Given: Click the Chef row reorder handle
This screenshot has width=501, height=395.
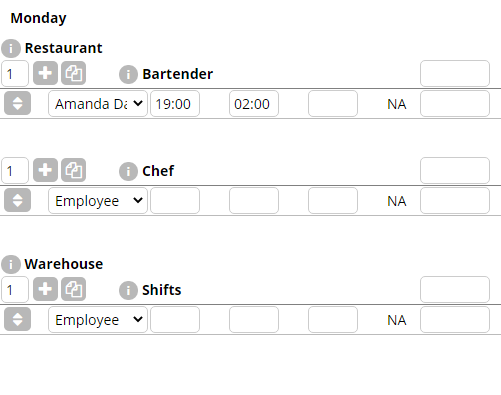Looking at the screenshot, I should click(x=17, y=200).
